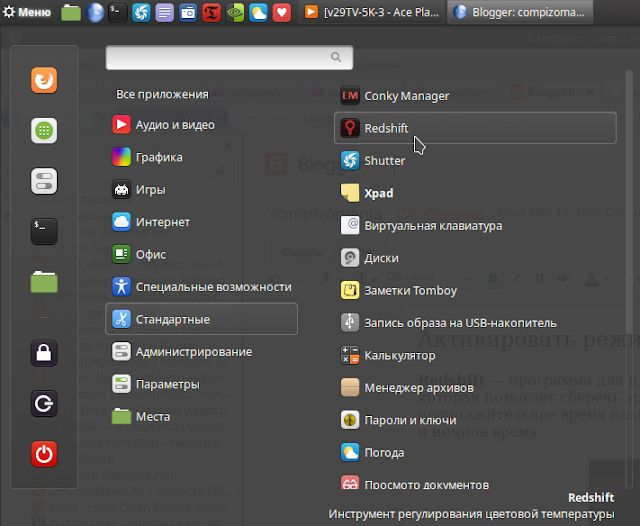Select the Стандартные category
Screen dimensions: 640x526
pos(202,319)
